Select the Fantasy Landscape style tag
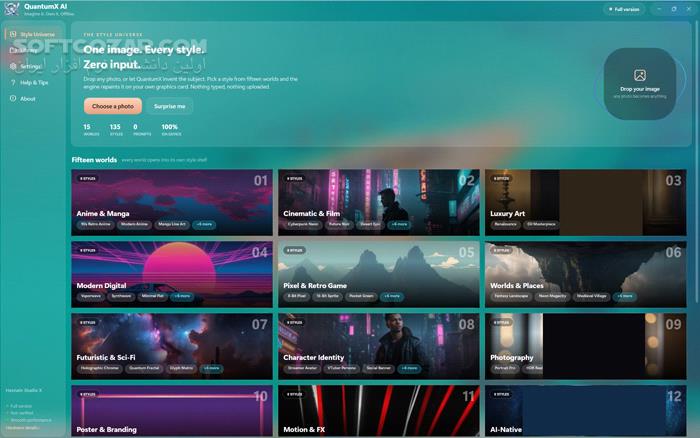This screenshot has width=700, height=438. pos(511,296)
